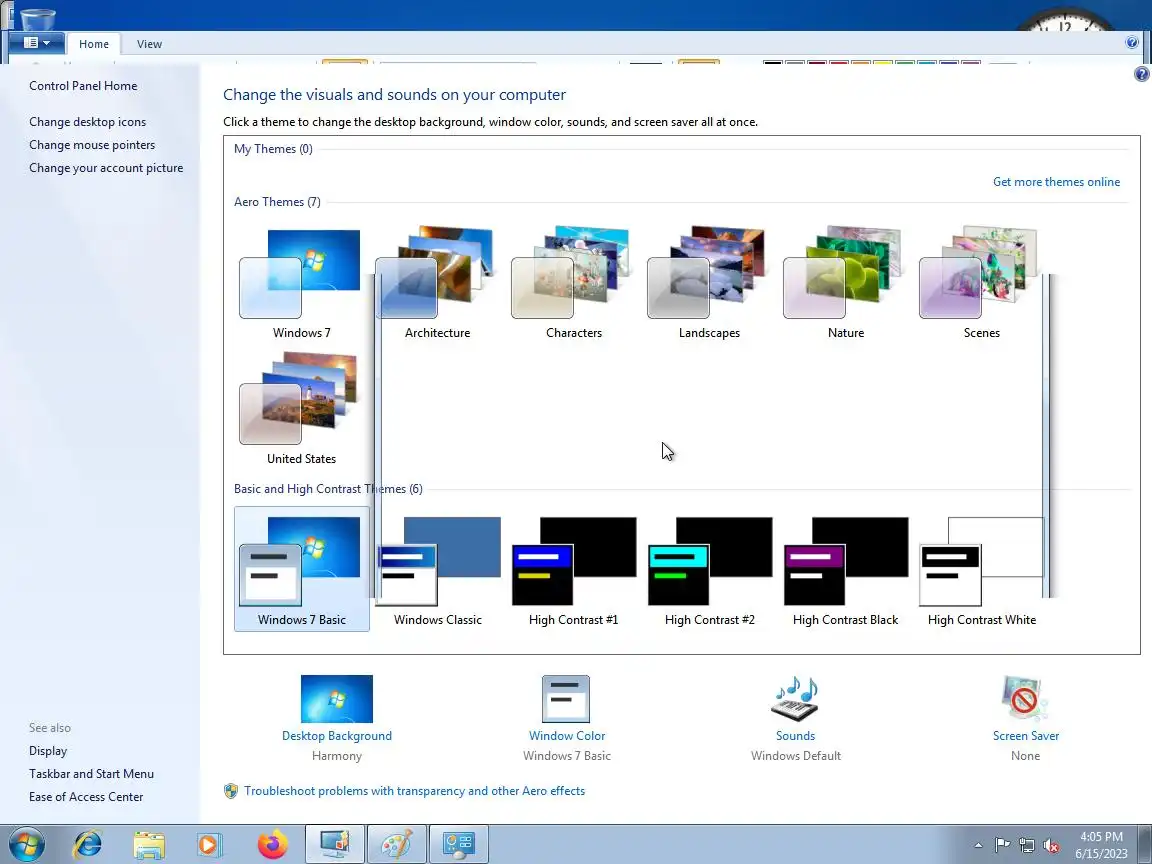
Task: Open Windows Explorer from taskbar
Action: 148,844
